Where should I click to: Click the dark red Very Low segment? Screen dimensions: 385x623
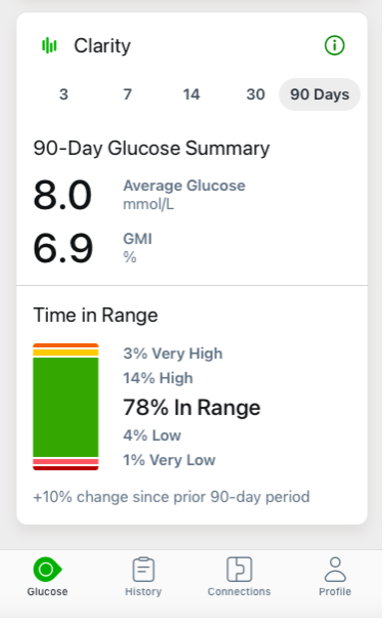click(66, 468)
